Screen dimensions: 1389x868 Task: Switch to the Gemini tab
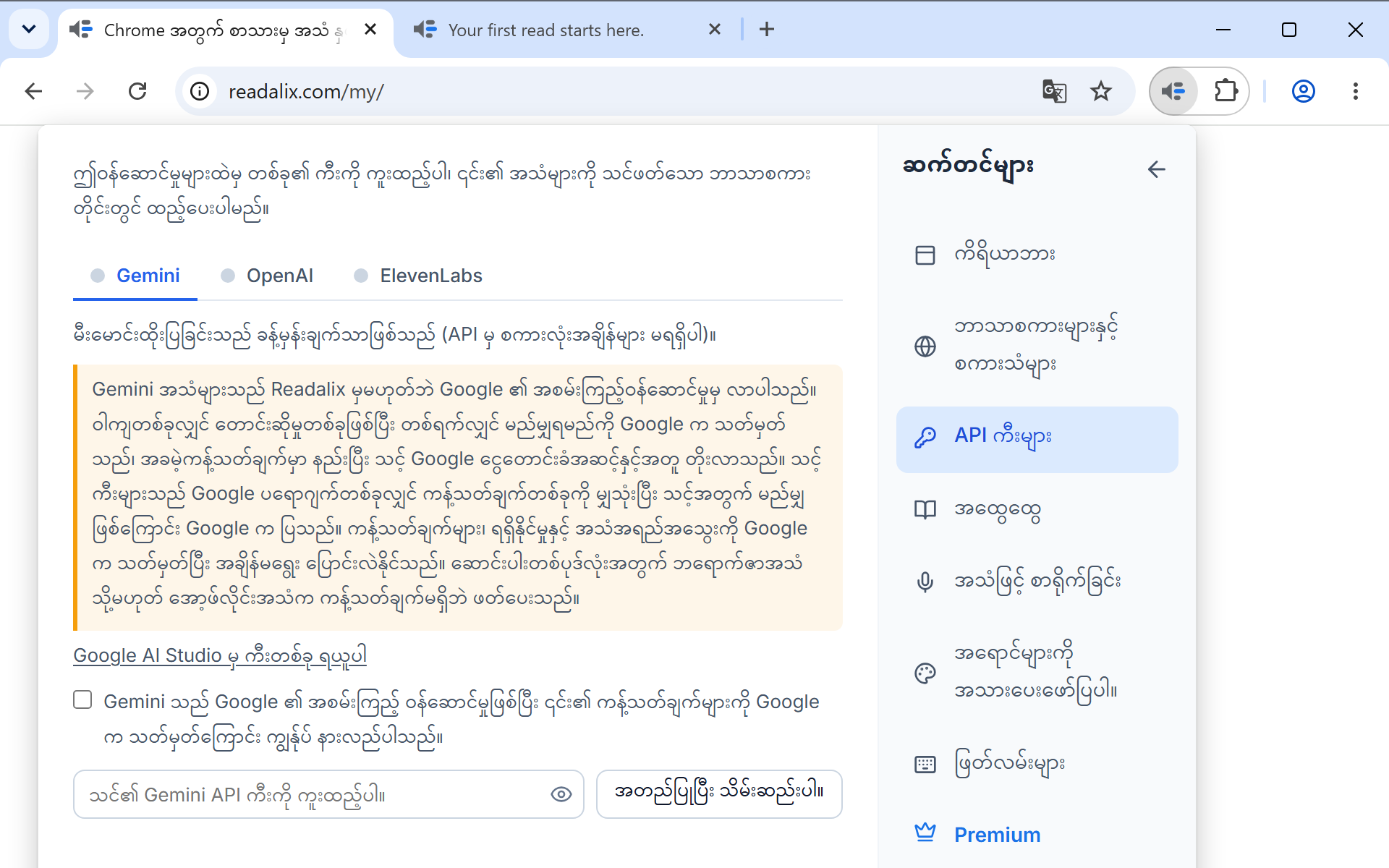pos(135,276)
